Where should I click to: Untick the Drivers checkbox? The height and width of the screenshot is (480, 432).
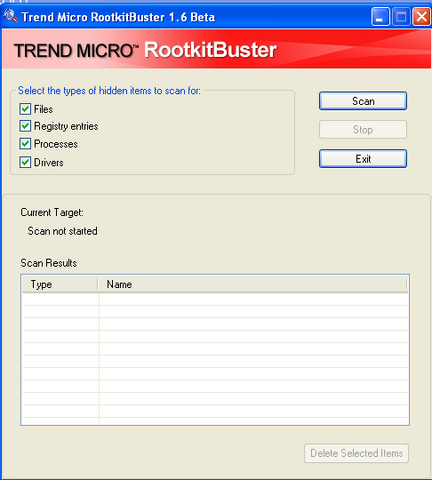click(25, 162)
